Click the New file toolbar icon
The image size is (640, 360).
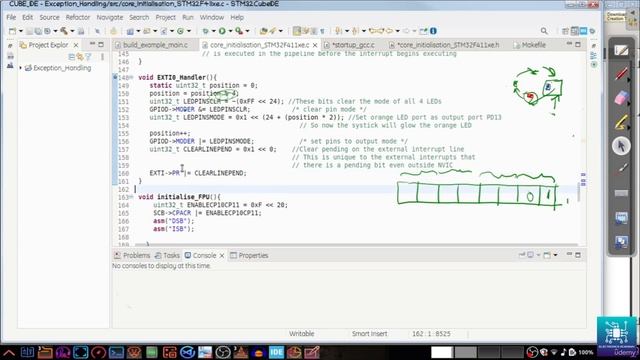tap(12, 31)
